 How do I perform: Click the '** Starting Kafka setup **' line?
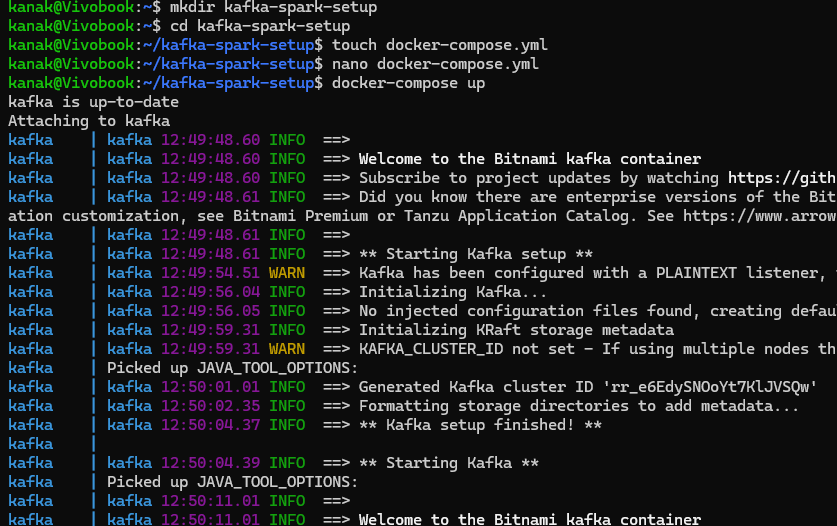pyautogui.click(x=476, y=254)
